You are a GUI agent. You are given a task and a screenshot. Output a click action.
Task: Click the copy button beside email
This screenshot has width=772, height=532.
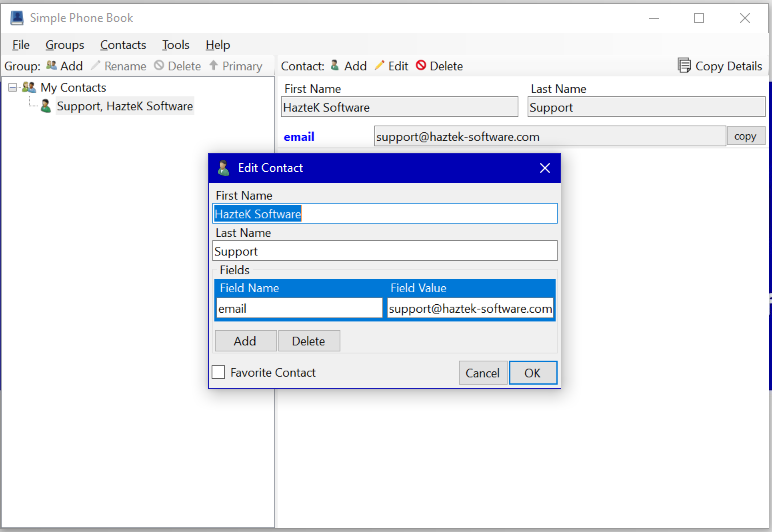click(x=745, y=136)
